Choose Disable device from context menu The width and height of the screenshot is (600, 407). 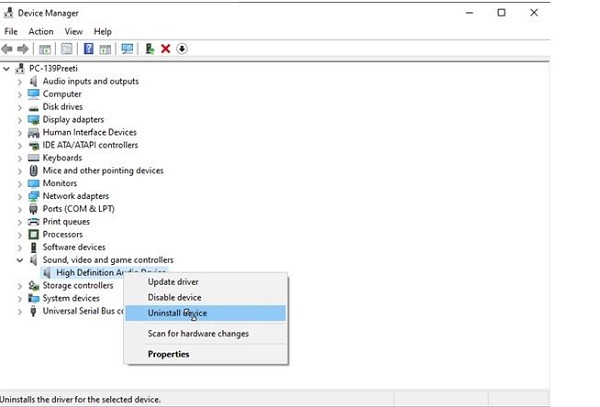coord(205,297)
